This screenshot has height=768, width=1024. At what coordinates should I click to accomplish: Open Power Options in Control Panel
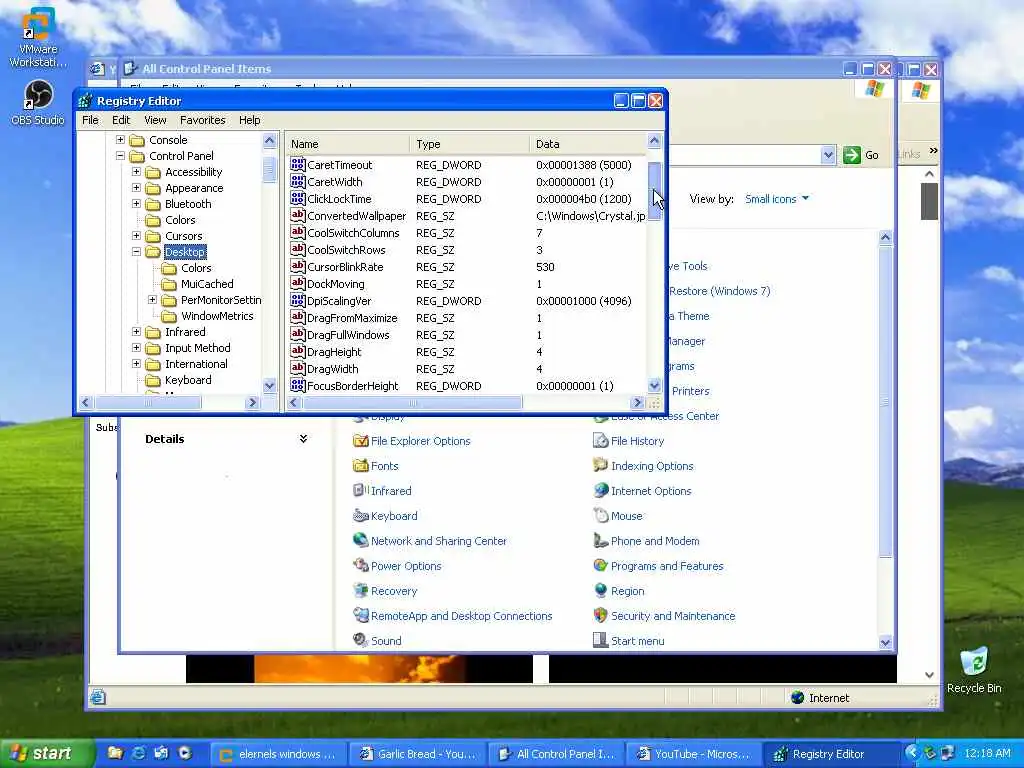point(397,566)
